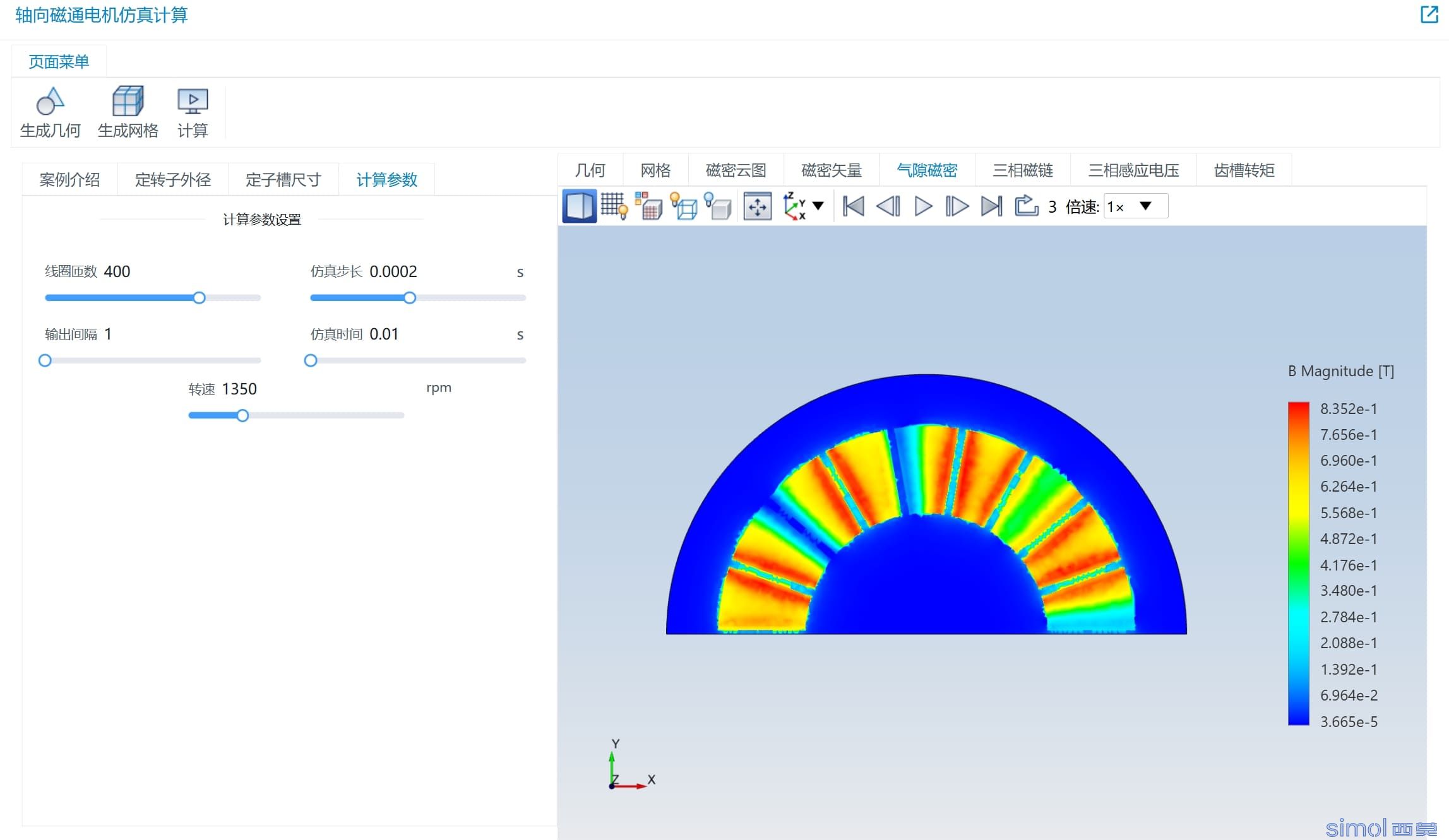Screen dimensions: 1449x840
Task: Toggle the loop playback icon
Action: coord(1027,206)
